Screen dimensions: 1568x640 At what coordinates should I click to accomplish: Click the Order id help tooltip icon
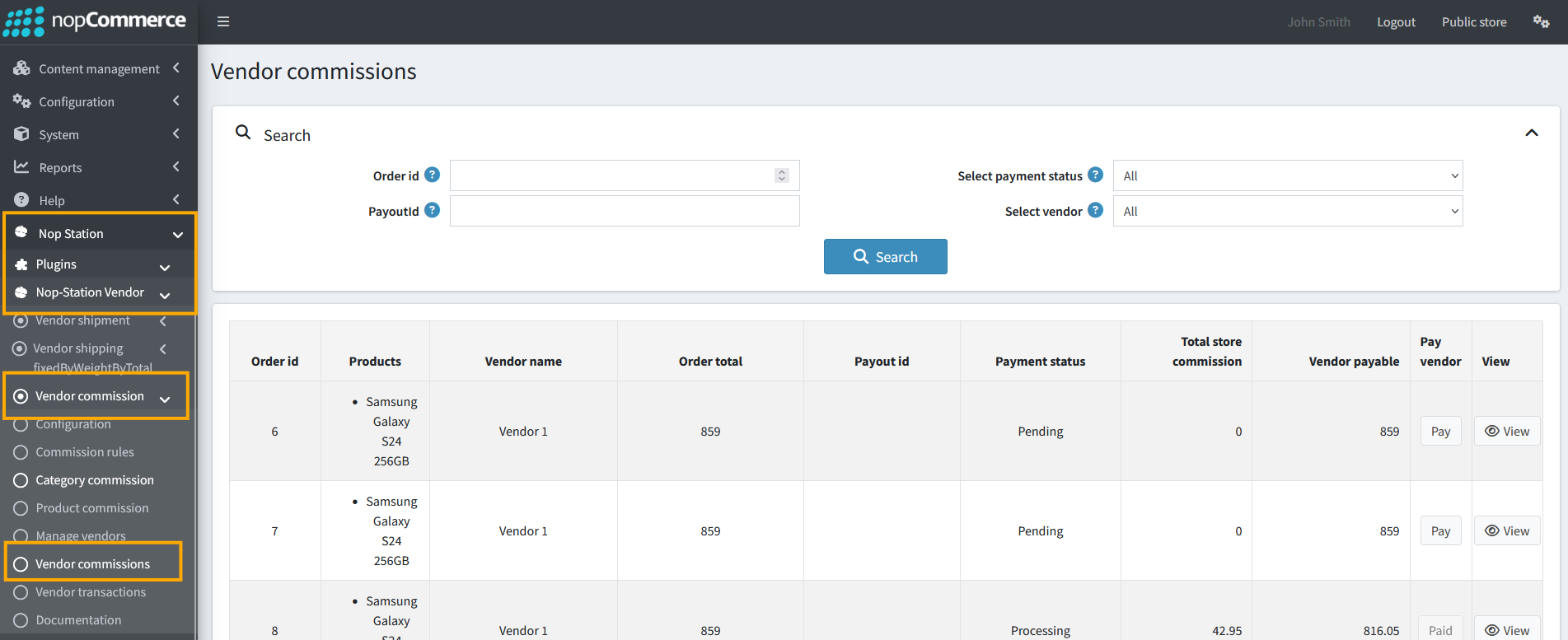[x=432, y=175]
